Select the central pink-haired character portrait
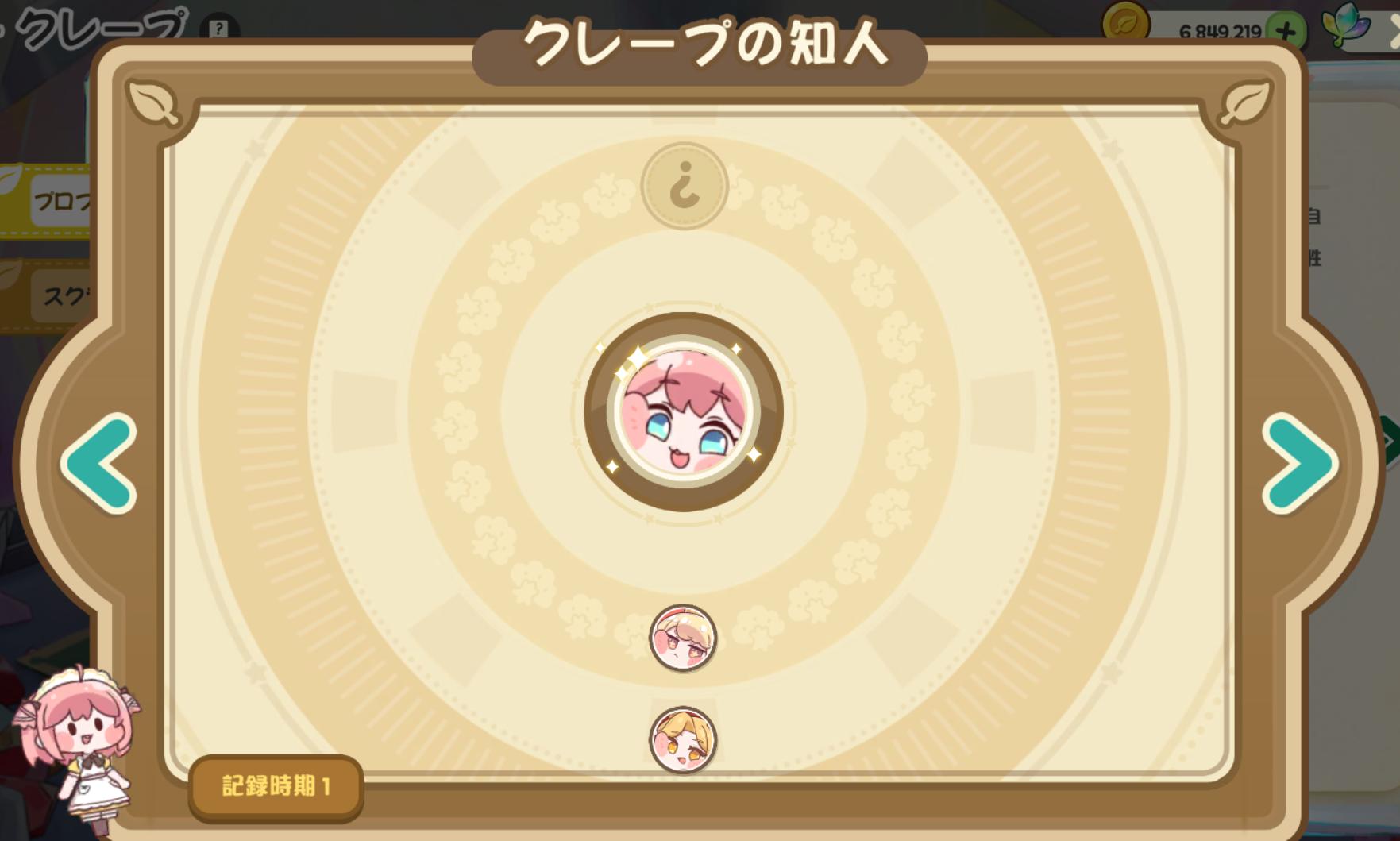The image size is (1400, 841). pos(684,412)
